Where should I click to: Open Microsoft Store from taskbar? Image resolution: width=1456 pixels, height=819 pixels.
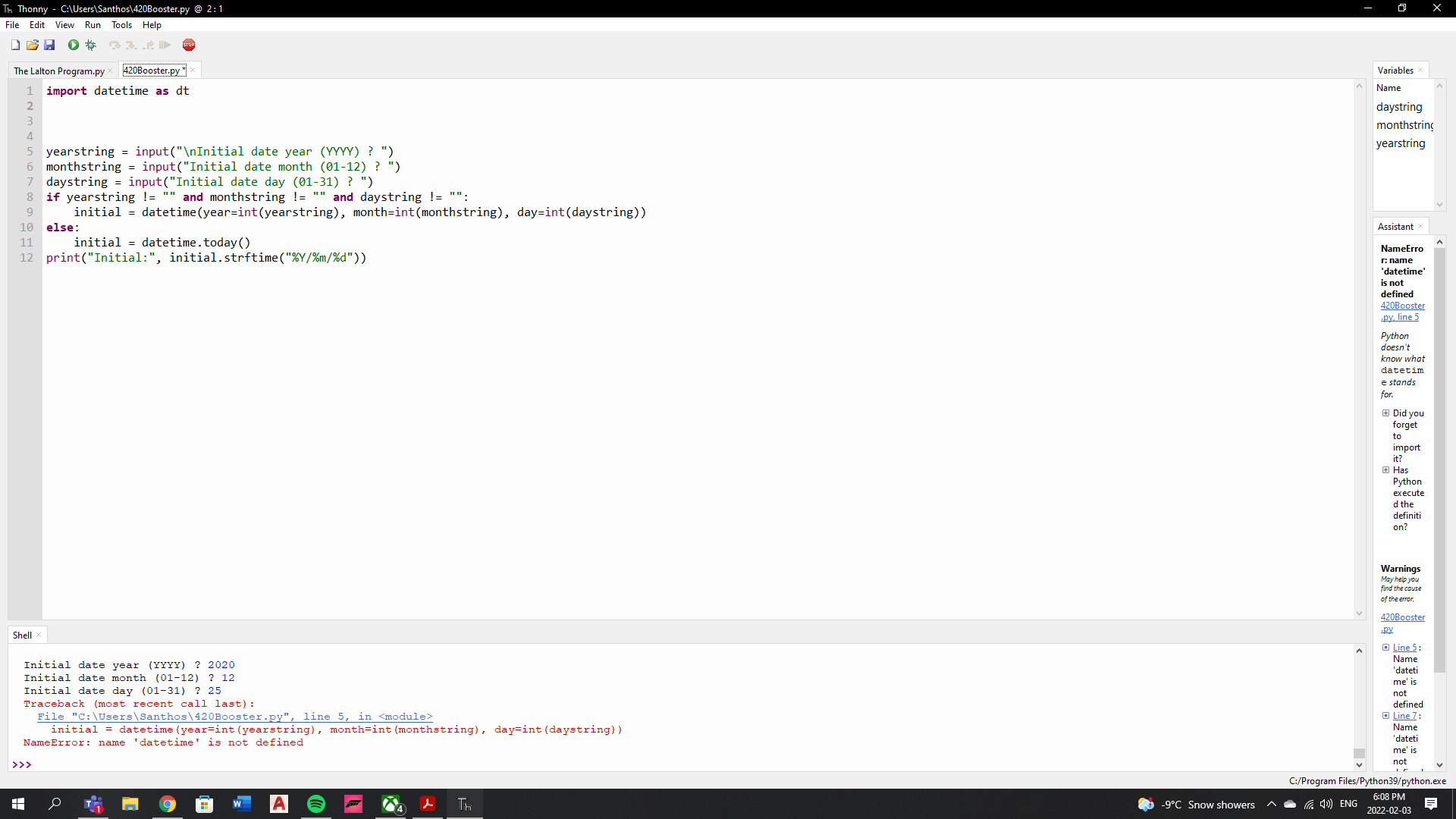(x=205, y=804)
